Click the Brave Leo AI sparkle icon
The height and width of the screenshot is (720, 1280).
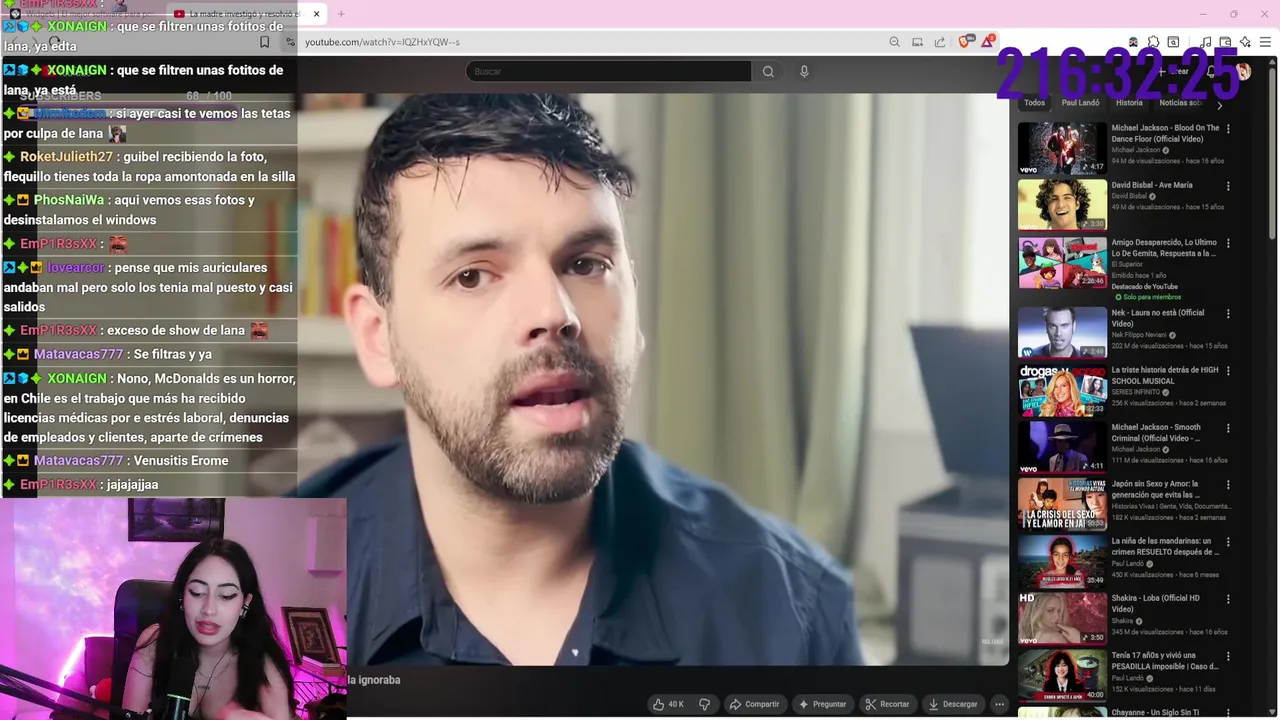point(1245,42)
